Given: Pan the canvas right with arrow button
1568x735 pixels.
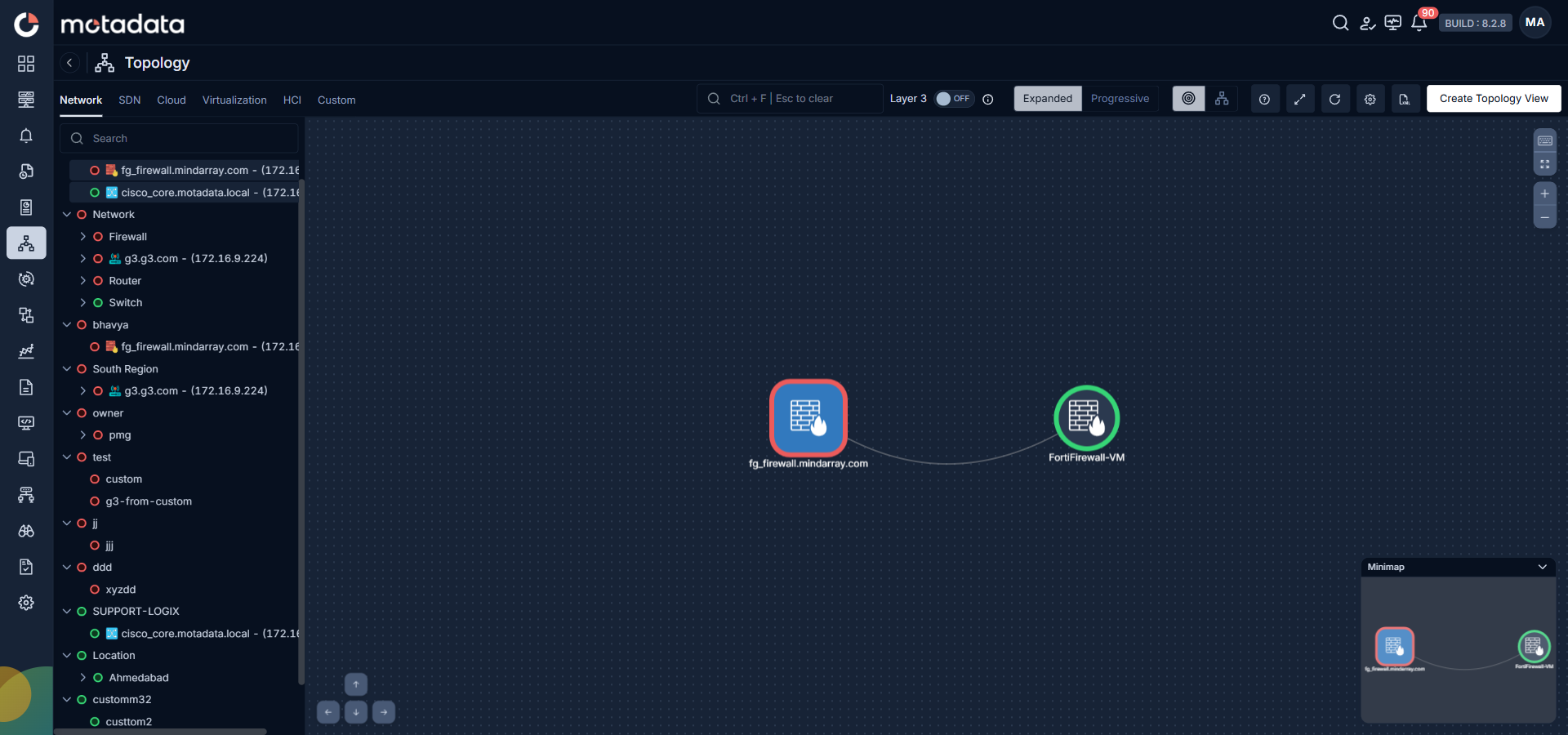Looking at the screenshot, I should point(384,712).
